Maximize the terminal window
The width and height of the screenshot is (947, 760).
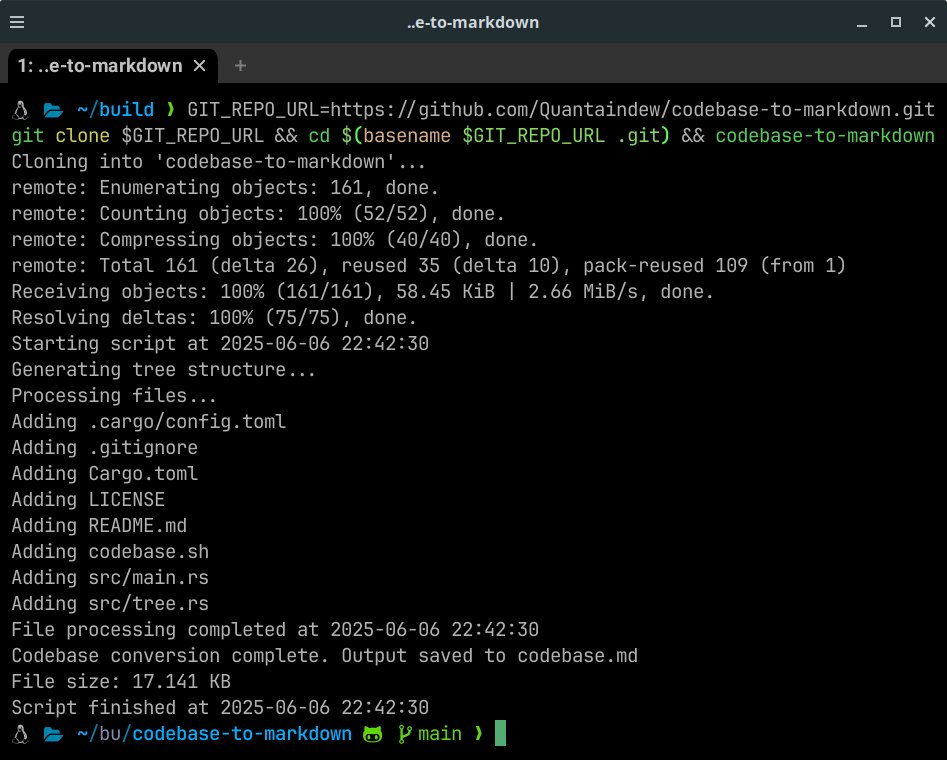[896, 22]
